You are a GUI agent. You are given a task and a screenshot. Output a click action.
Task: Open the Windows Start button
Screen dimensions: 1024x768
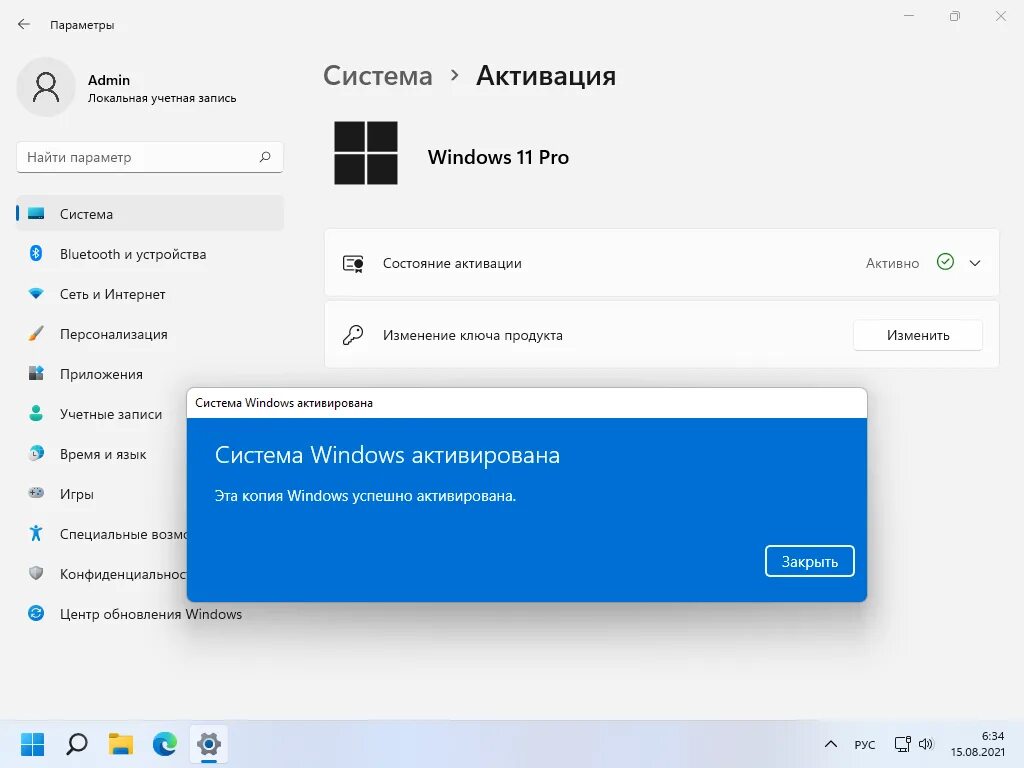click(32, 744)
